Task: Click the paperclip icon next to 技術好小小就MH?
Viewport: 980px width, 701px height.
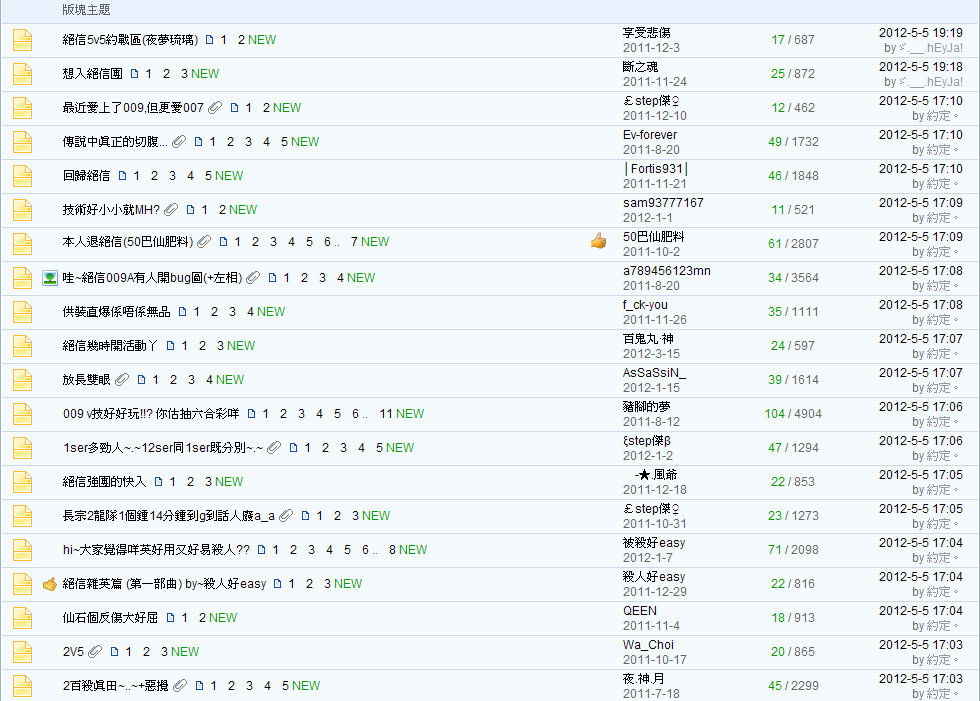Action: [x=171, y=210]
